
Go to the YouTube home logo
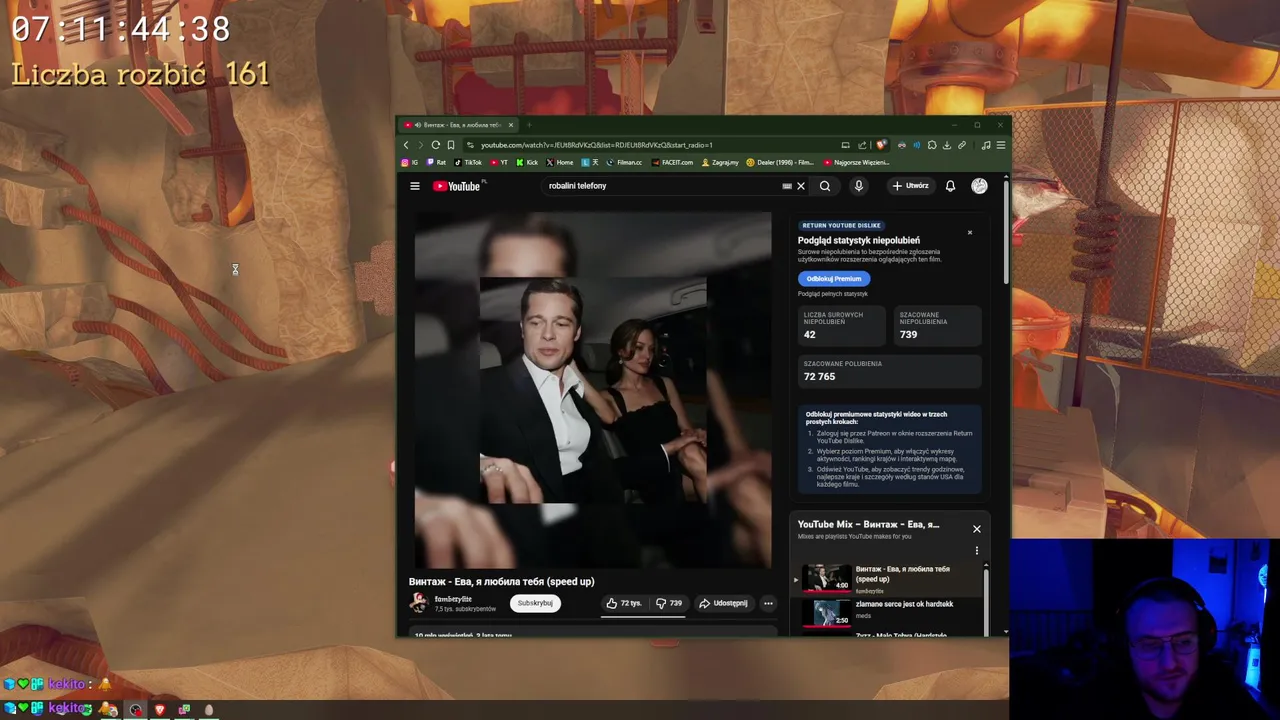(x=457, y=186)
